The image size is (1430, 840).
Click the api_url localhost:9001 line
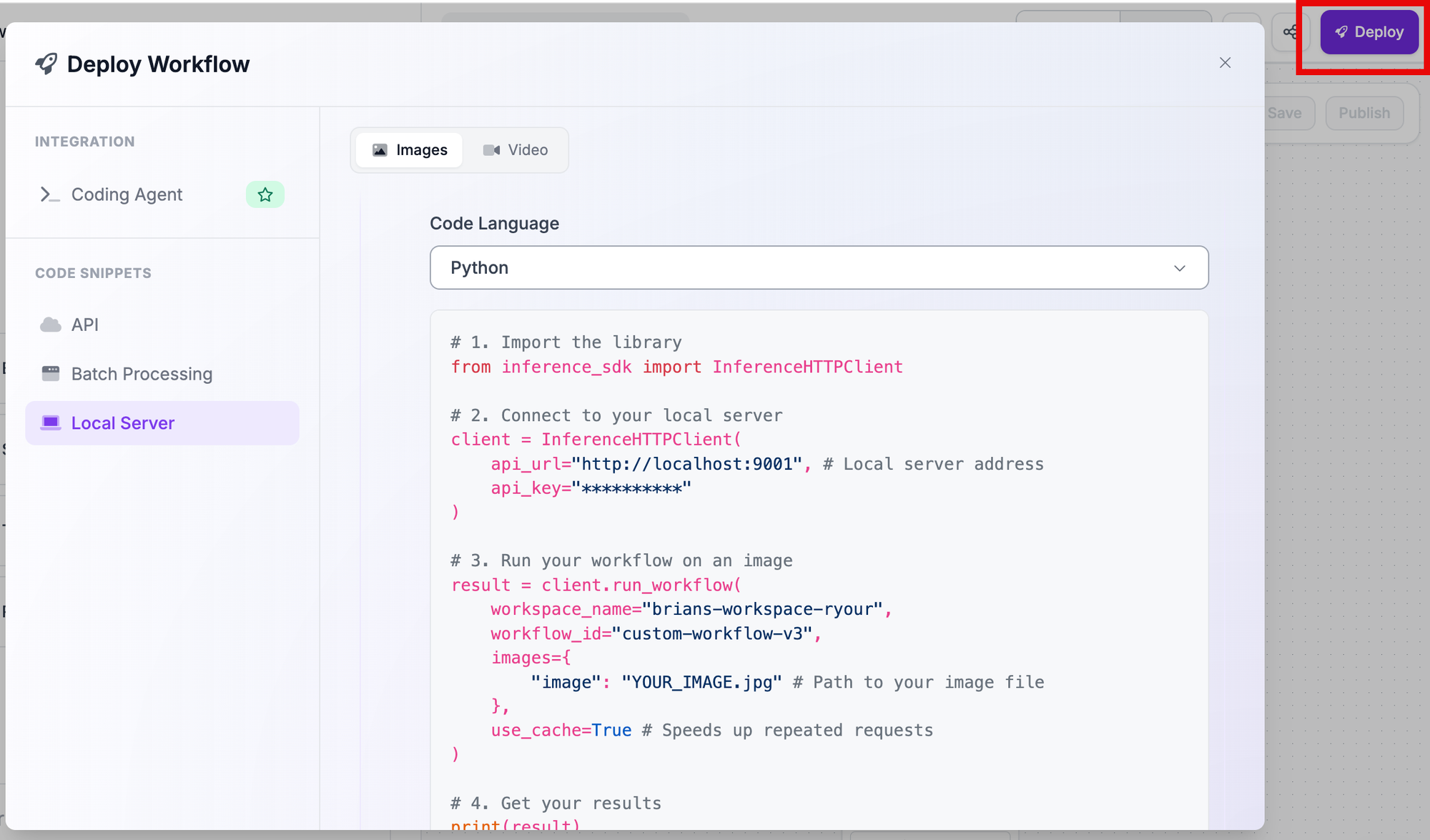[766, 464]
